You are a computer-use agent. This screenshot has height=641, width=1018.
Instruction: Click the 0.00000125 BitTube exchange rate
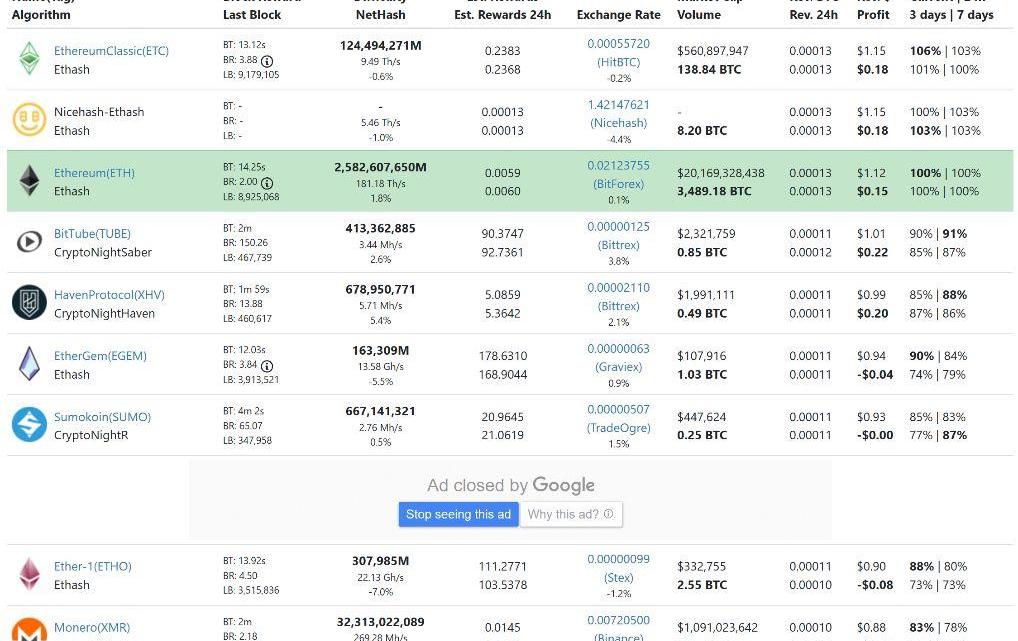coord(618,227)
